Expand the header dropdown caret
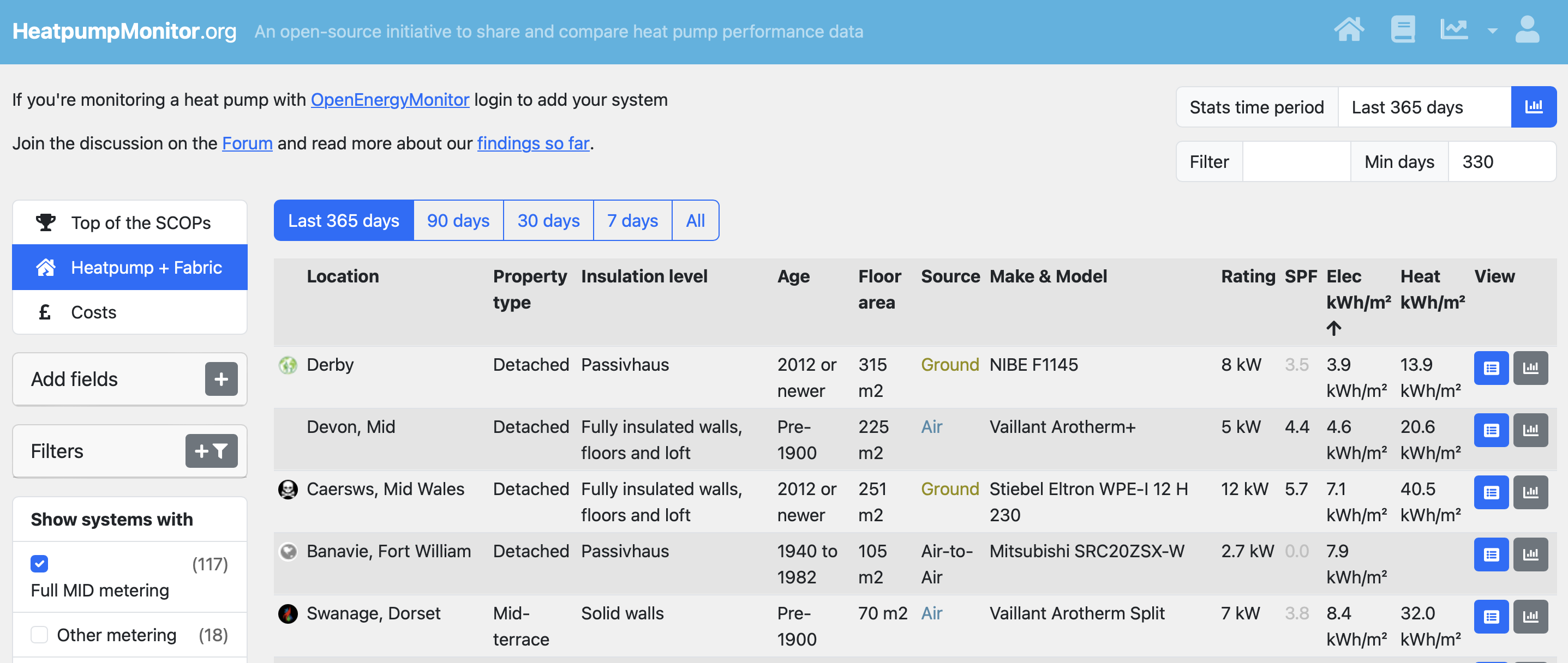Screen dimensions: 1568x663 click(x=1492, y=31)
